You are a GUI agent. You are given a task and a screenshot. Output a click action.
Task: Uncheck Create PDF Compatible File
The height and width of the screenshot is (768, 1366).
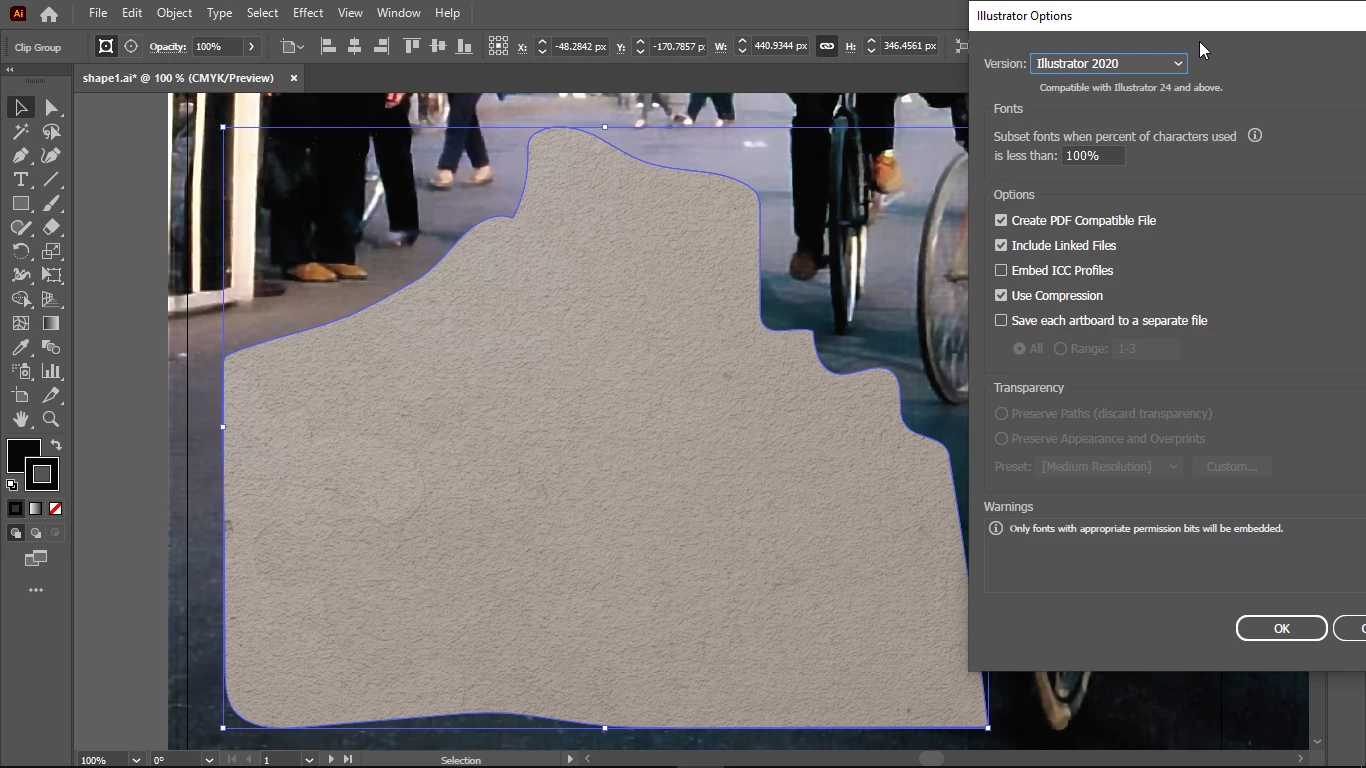[x=1001, y=220]
